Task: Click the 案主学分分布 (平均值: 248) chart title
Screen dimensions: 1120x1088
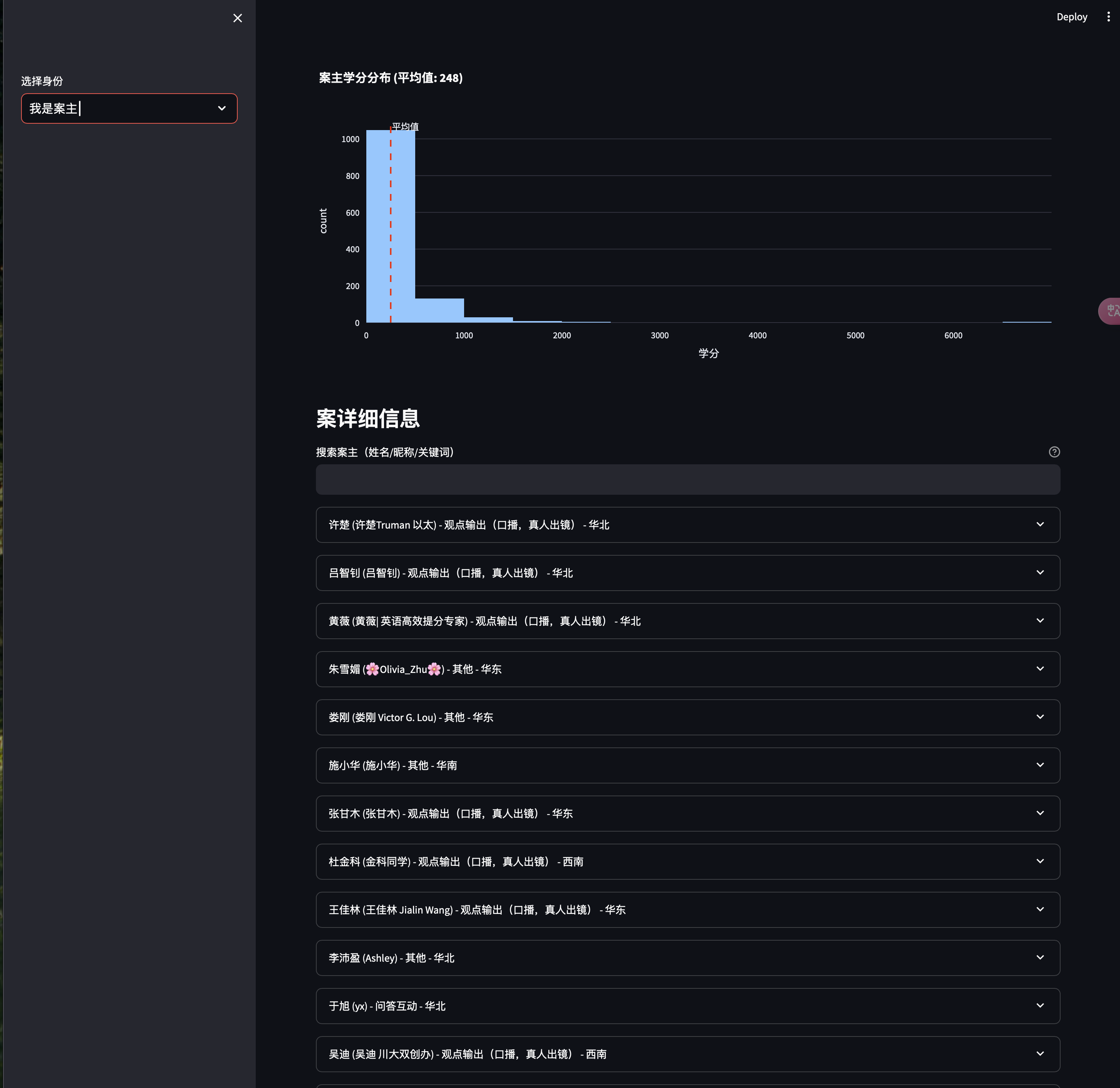Action: (x=390, y=78)
